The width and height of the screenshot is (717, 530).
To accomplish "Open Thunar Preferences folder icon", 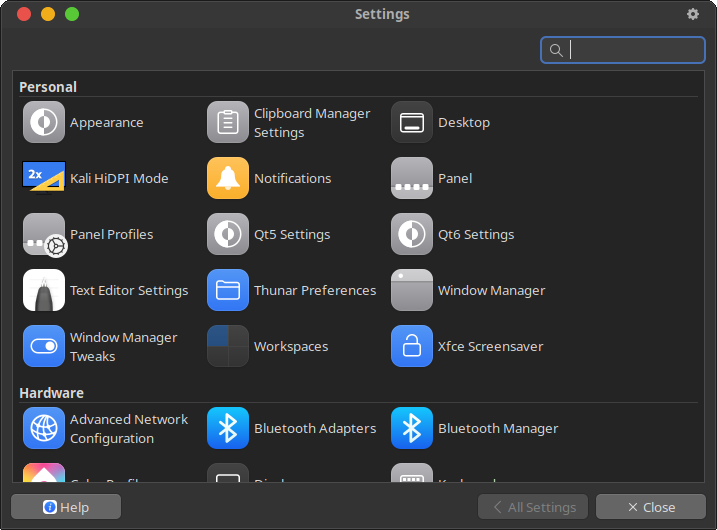I will pyautogui.click(x=228, y=290).
